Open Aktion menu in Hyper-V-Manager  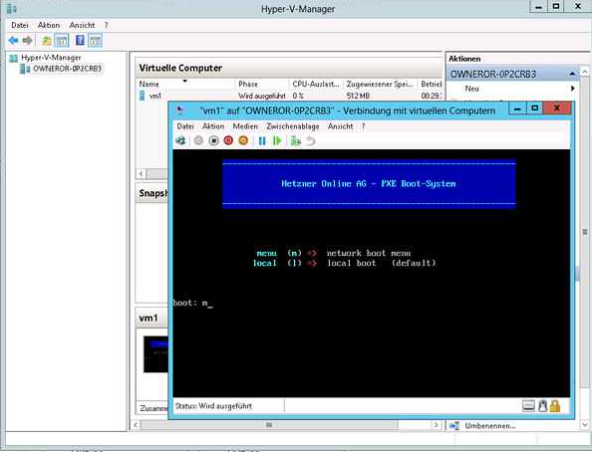(49, 25)
